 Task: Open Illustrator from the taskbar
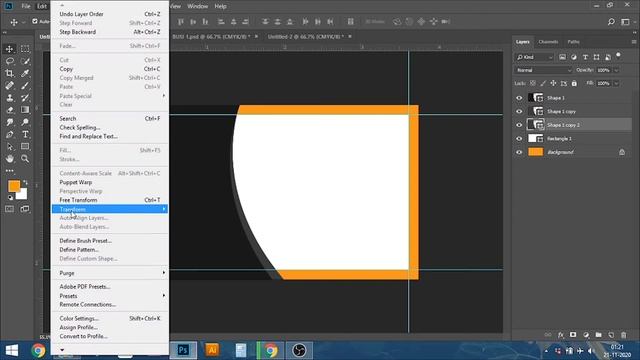pyautogui.click(x=212, y=350)
